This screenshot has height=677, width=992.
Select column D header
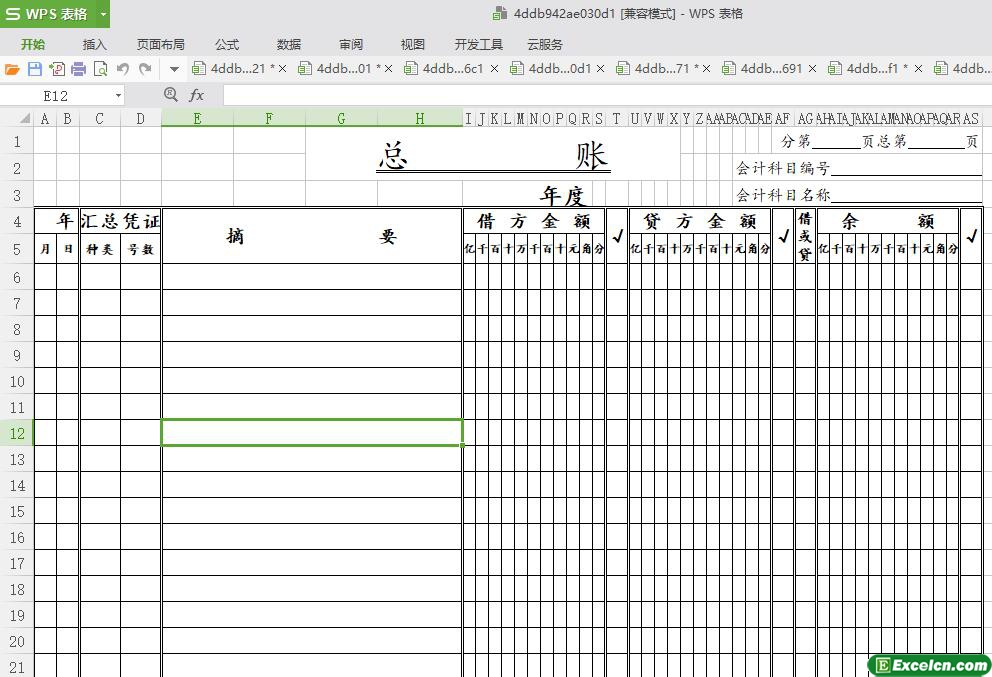click(x=140, y=118)
